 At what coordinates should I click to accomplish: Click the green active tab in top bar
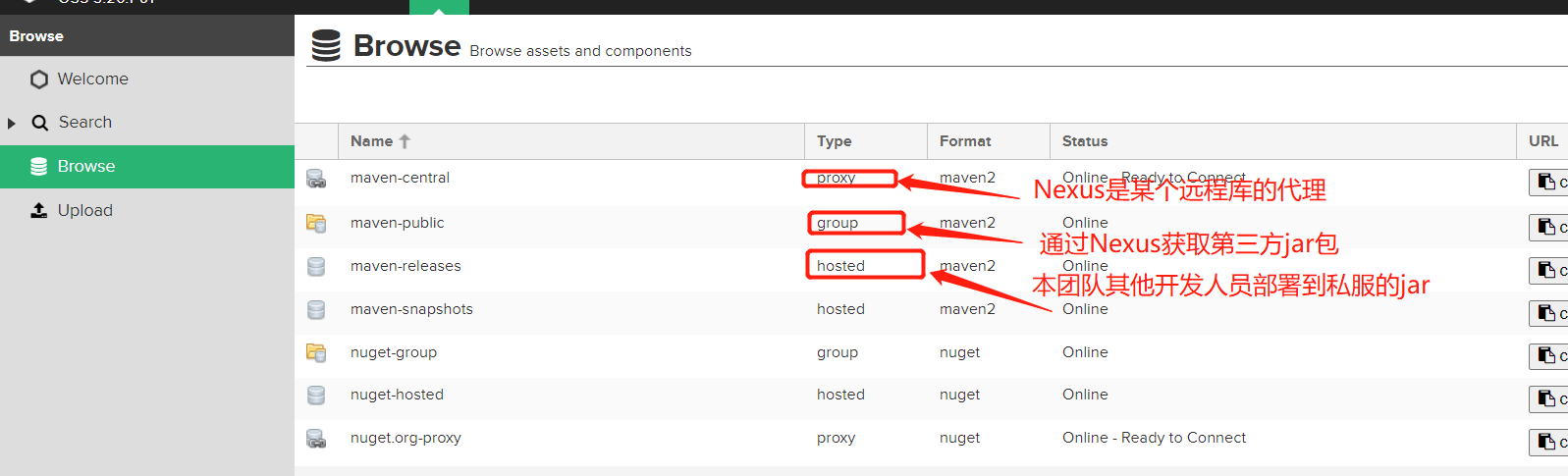click(x=439, y=7)
